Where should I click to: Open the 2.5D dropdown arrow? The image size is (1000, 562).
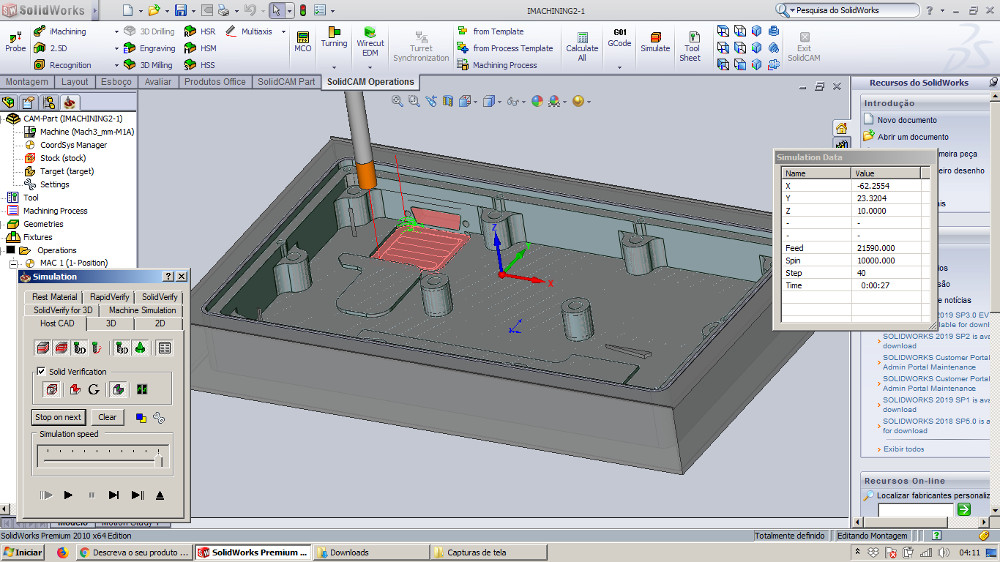116,48
